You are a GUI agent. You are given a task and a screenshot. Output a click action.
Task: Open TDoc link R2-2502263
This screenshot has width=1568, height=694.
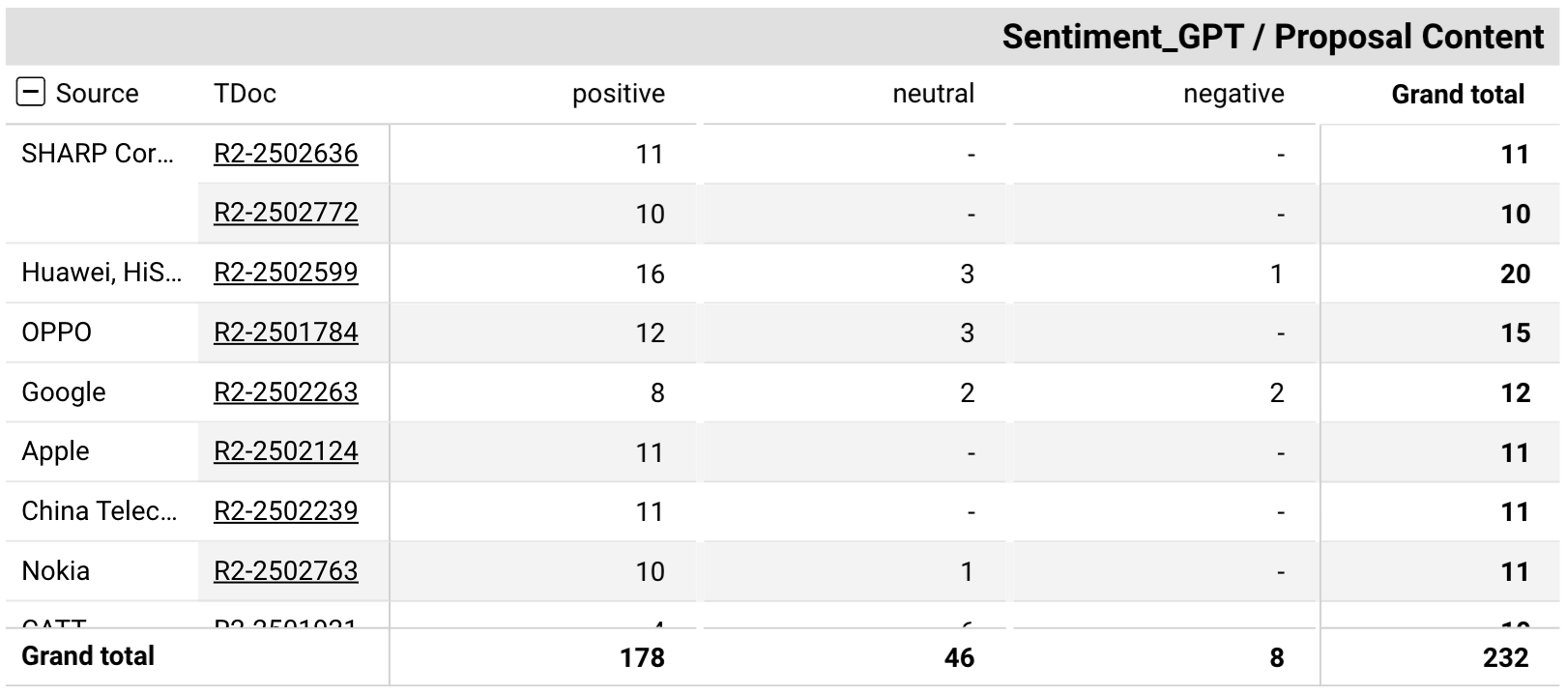285,392
